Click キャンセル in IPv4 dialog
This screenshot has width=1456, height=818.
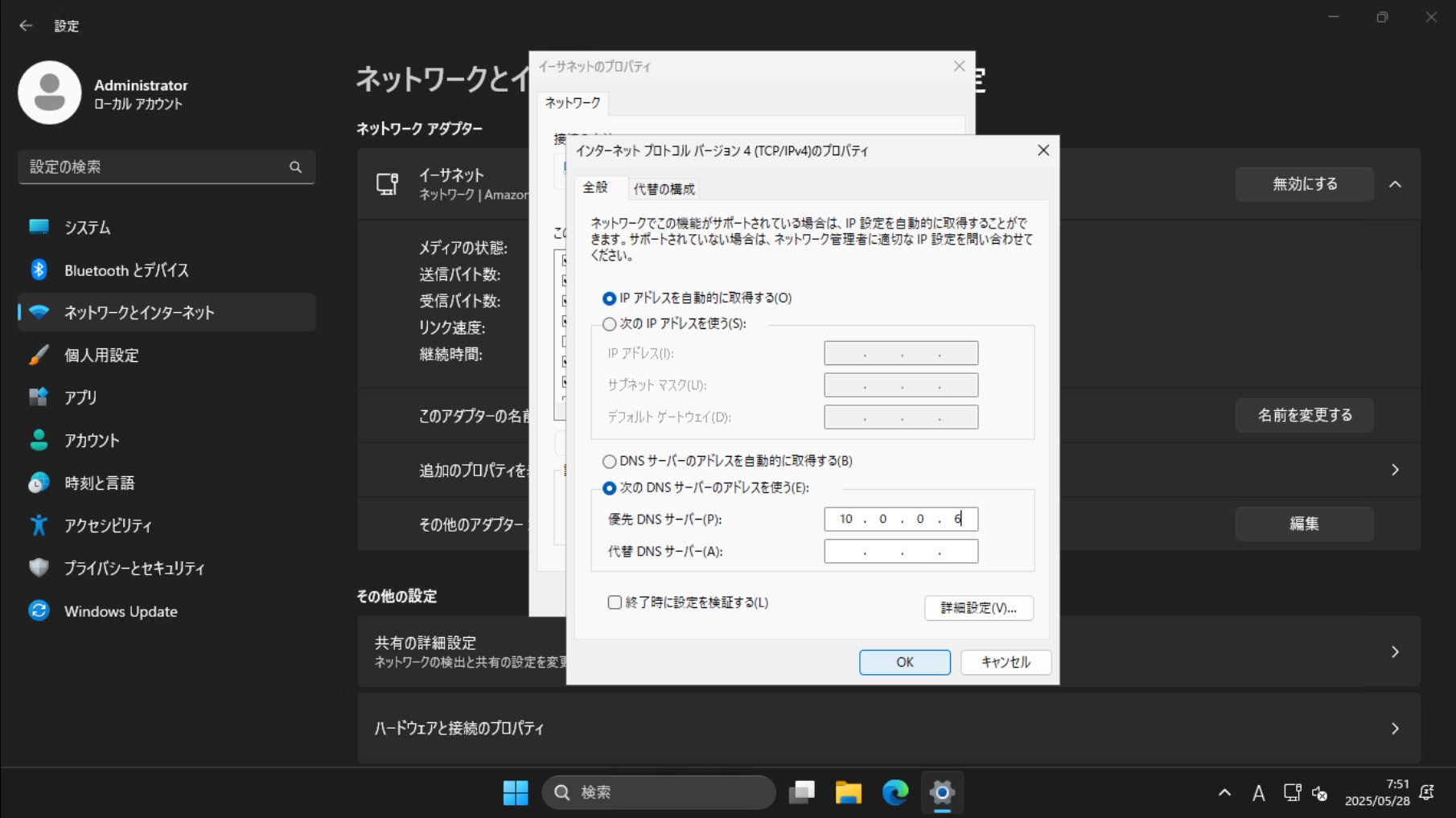pyautogui.click(x=1006, y=662)
